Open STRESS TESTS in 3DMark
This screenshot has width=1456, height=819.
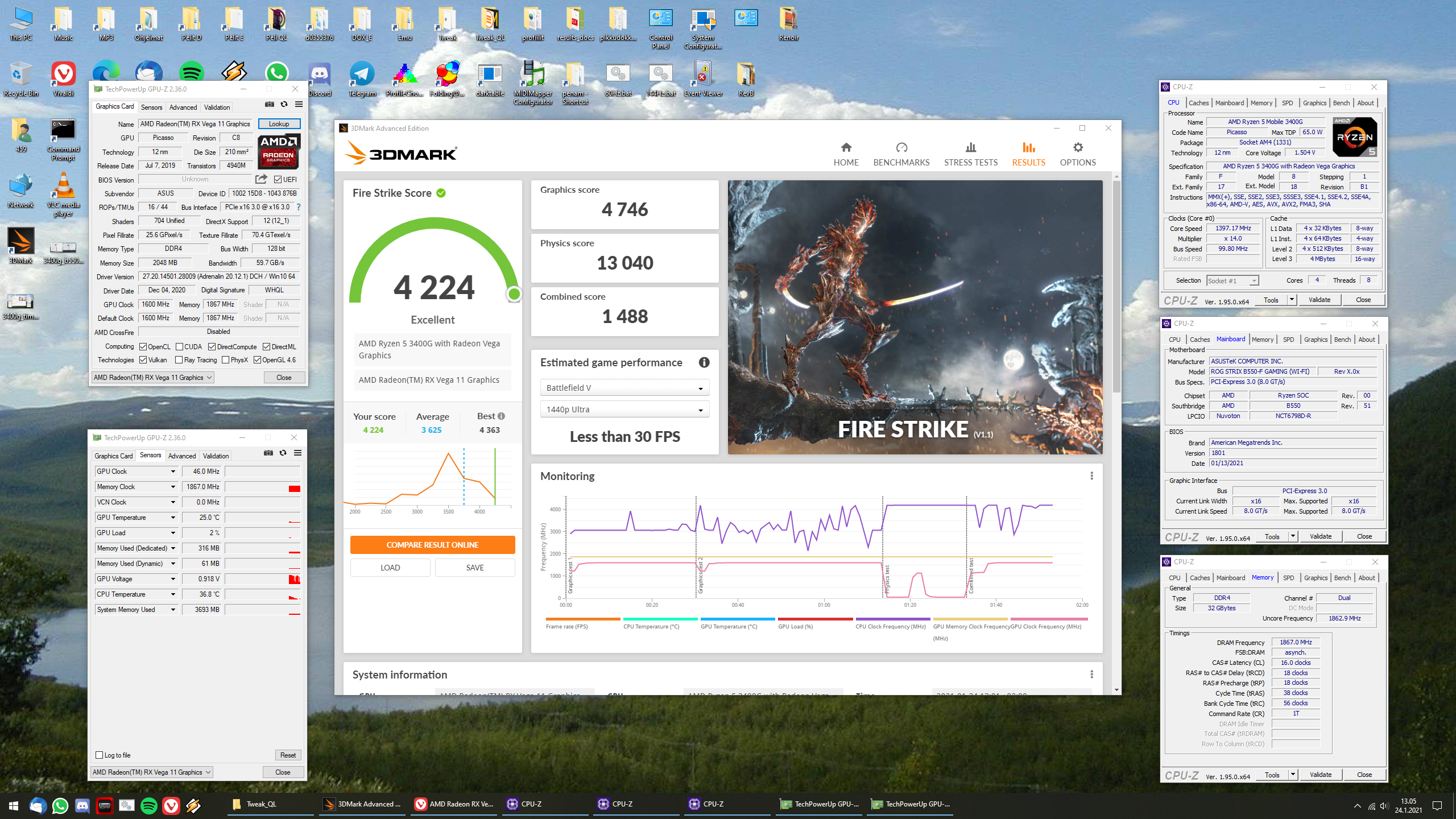click(971, 154)
